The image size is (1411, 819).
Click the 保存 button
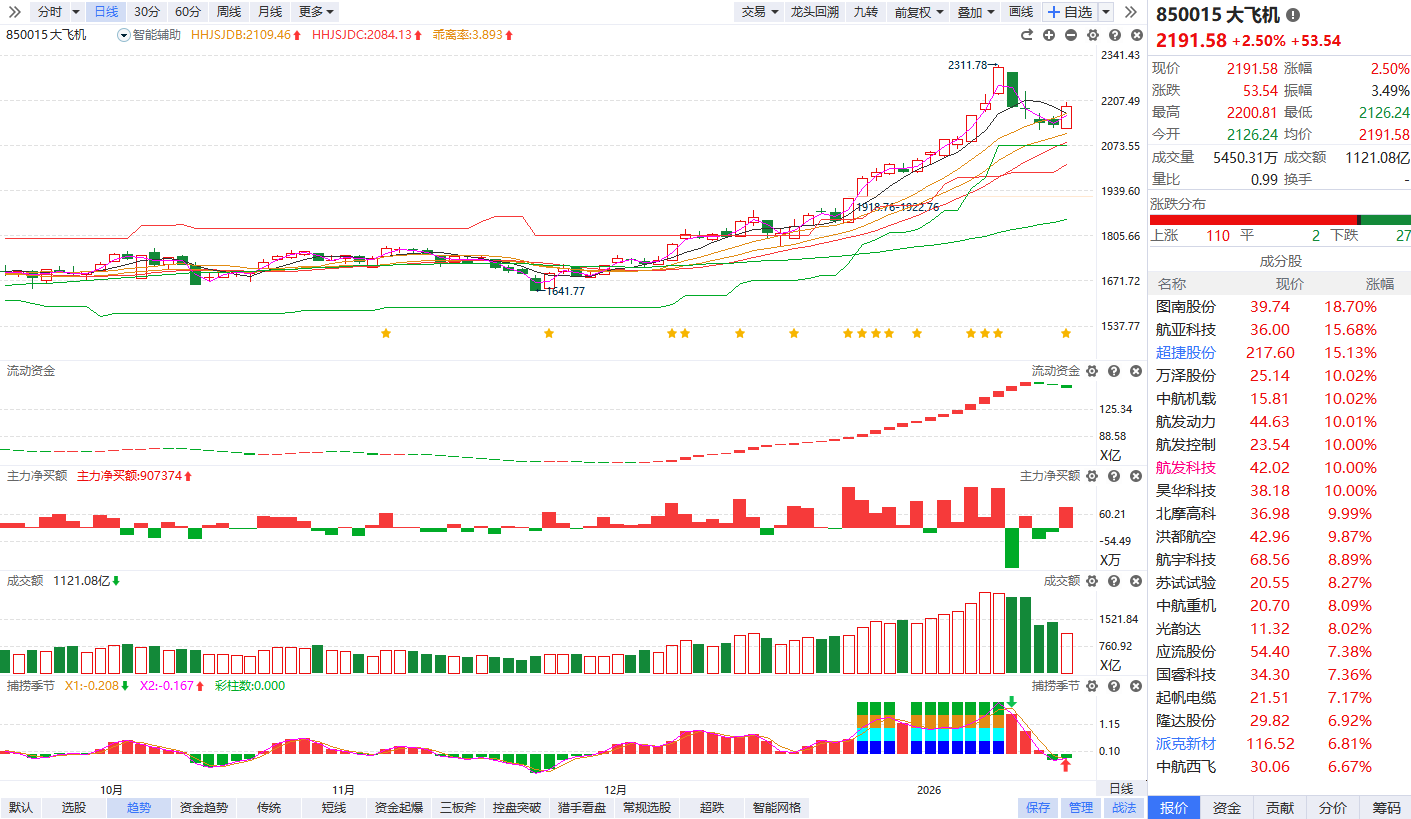(1038, 808)
